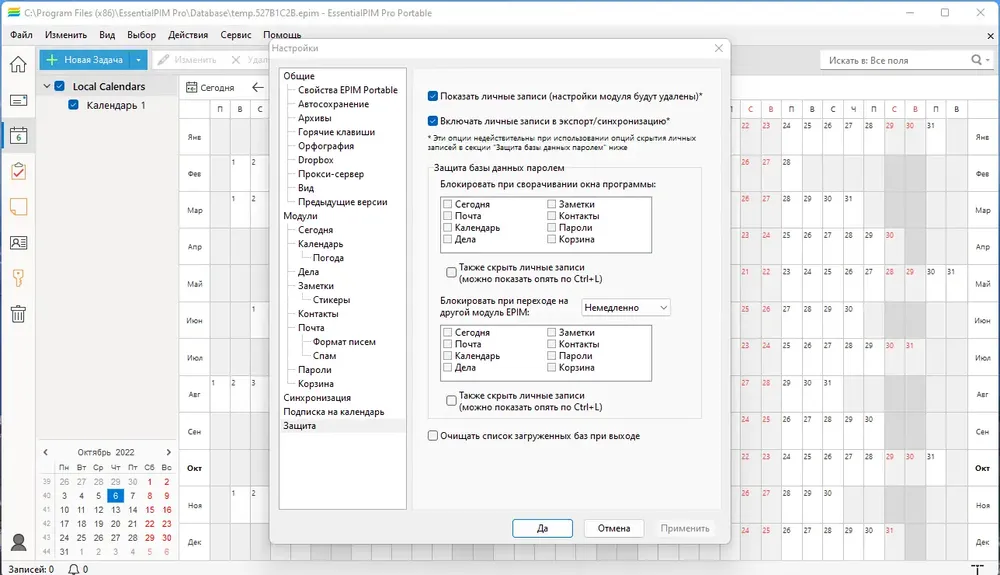Image resolution: width=1000 pixels, height=575 pixels.
Task: Open the Изменить menu
Action: click(66, 34)
